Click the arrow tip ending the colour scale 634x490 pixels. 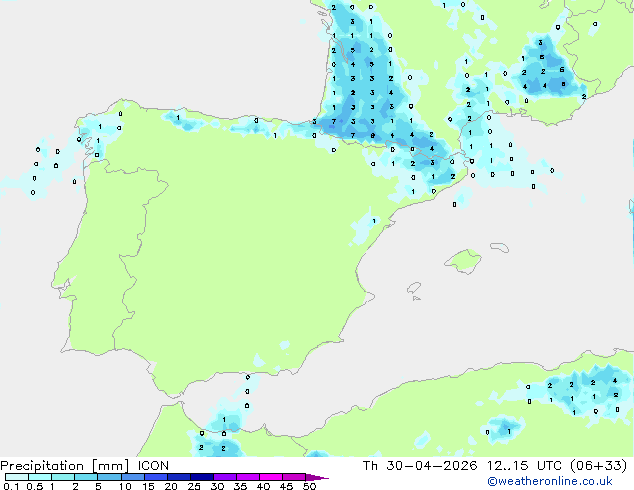click(317, 477)
